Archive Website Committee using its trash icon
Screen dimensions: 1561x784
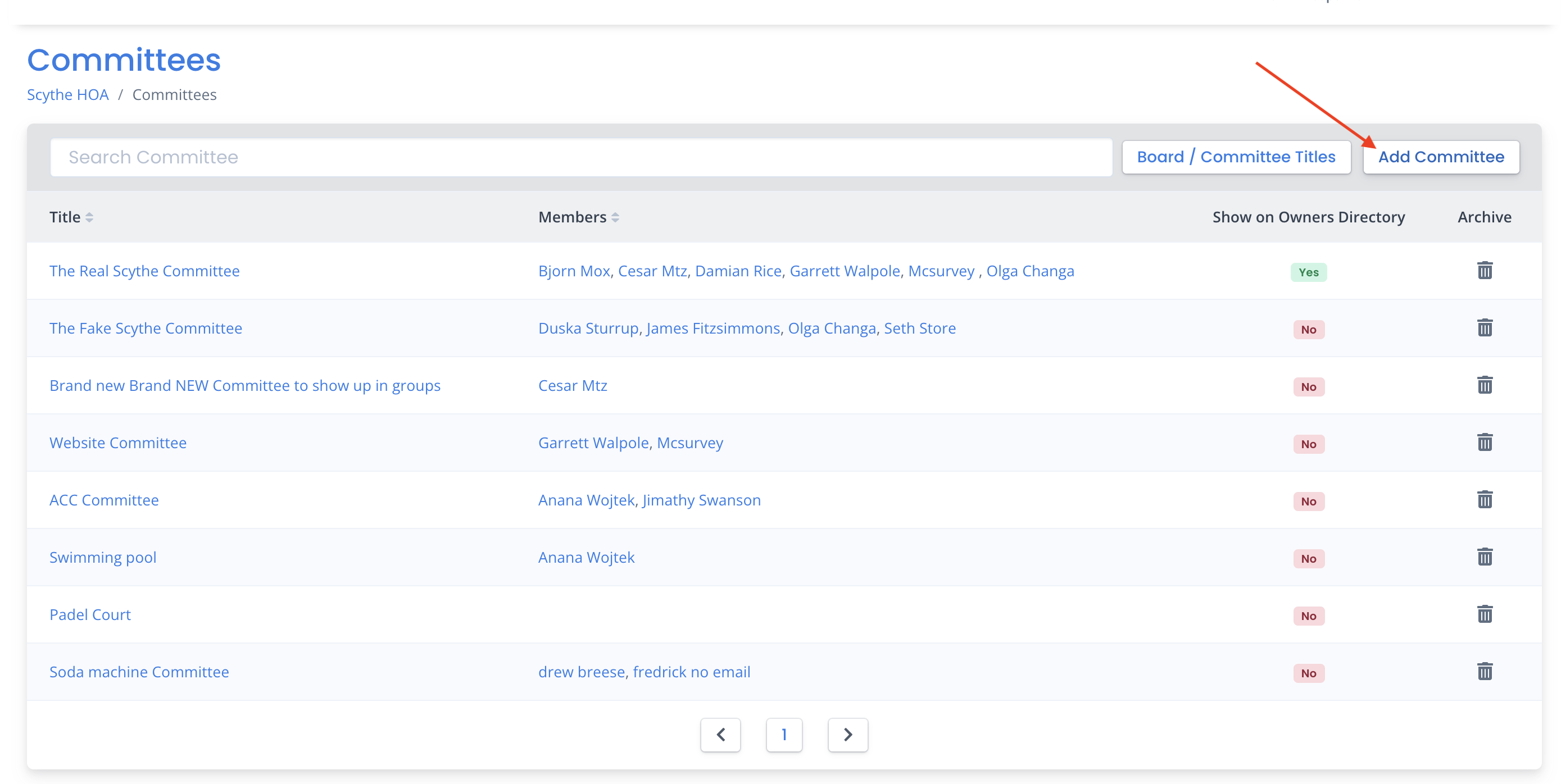pyautogui.click(x=1484, y=443)
